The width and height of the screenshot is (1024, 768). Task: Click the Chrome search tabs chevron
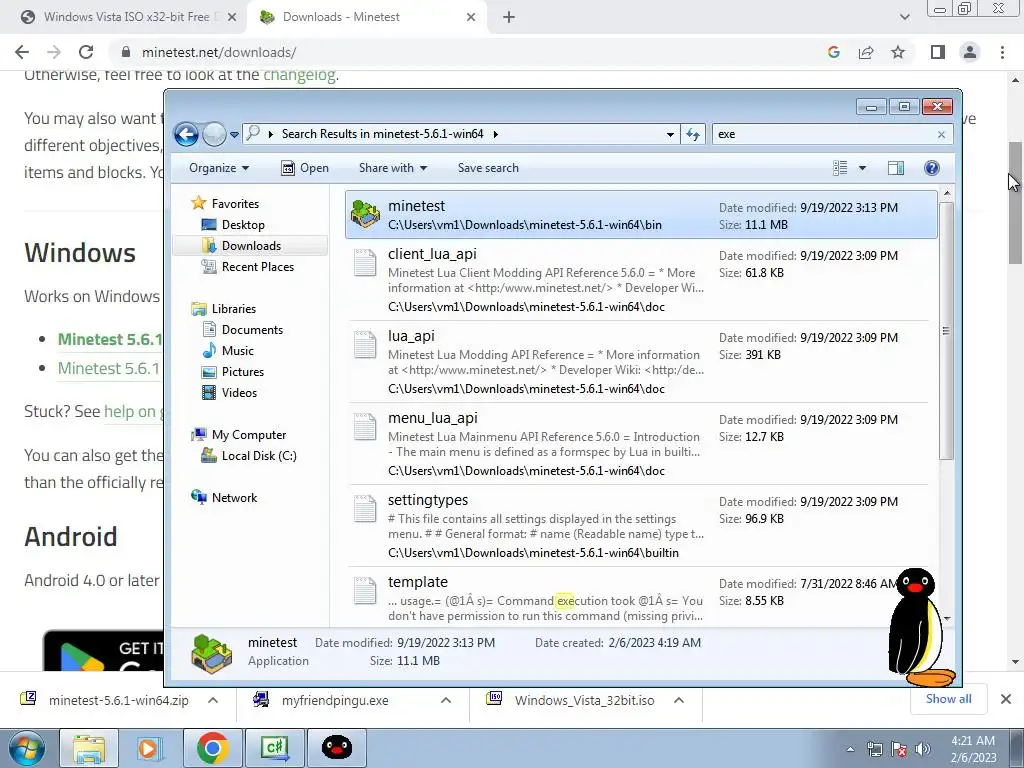(x=904, y=17)
